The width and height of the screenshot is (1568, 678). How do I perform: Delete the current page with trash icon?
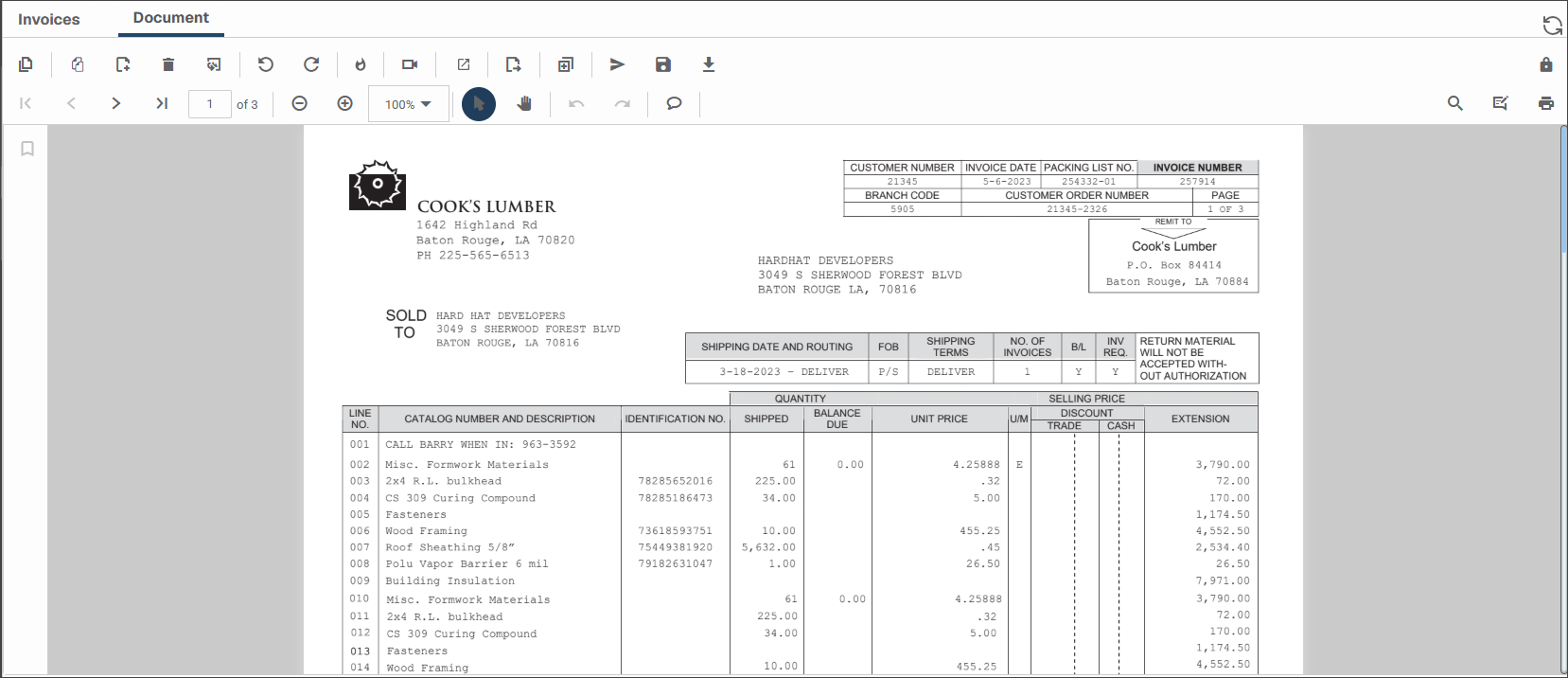click(168, 64)
